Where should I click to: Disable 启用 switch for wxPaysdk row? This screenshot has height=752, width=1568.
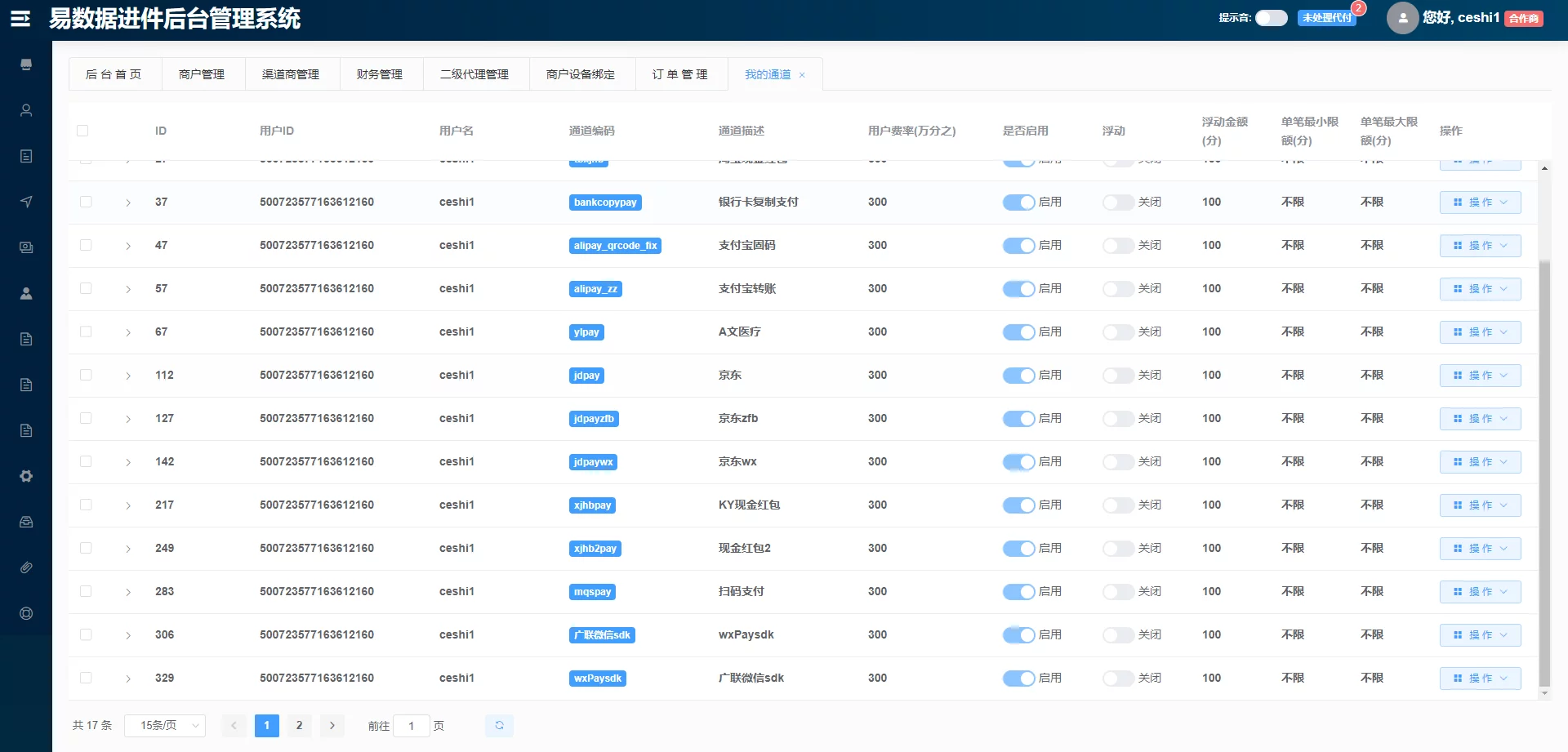pos(1018,679)
